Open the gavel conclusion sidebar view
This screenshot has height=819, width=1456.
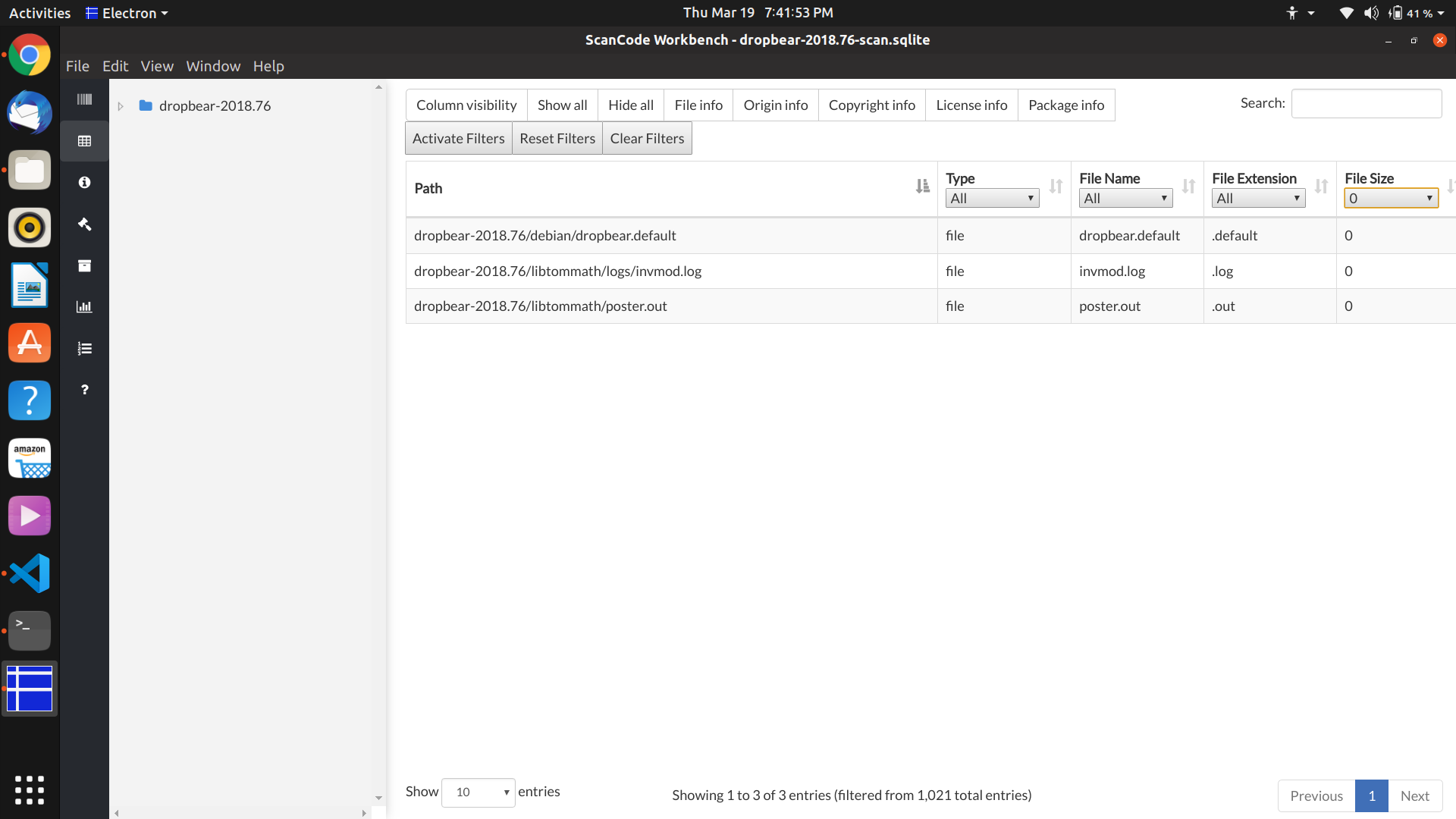[x=84, y=224]
